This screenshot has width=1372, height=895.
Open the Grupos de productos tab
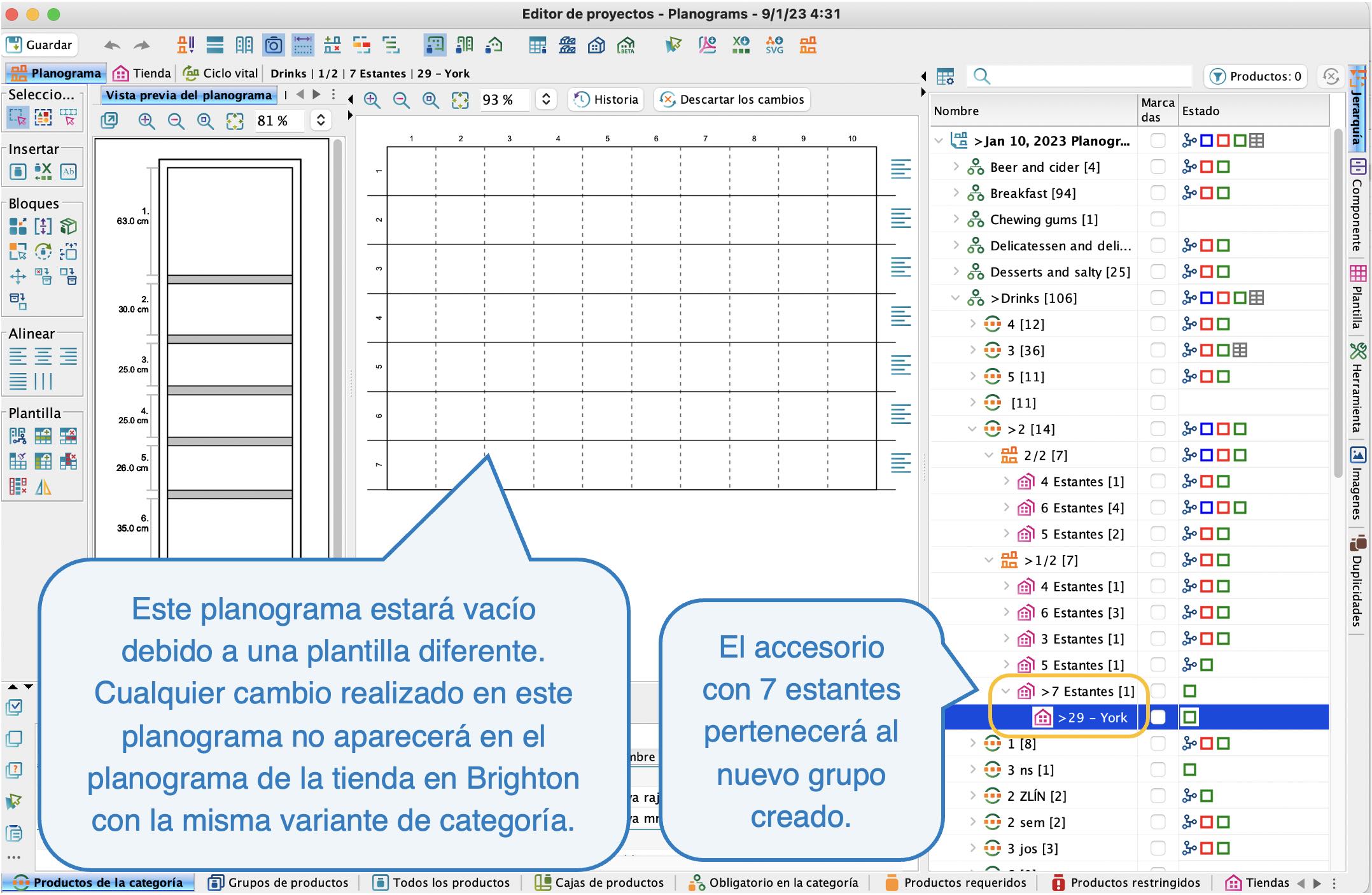(x=279, y=883)
